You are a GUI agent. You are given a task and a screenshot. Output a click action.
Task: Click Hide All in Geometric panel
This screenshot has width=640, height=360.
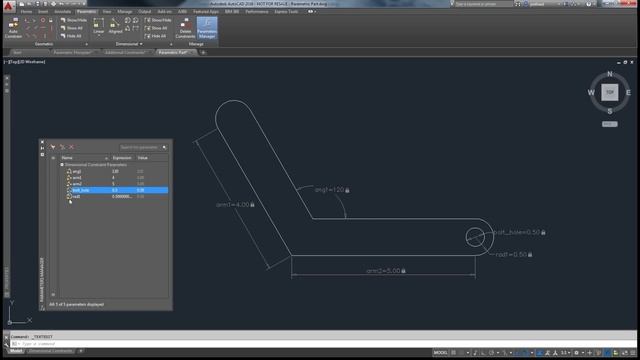71,36
